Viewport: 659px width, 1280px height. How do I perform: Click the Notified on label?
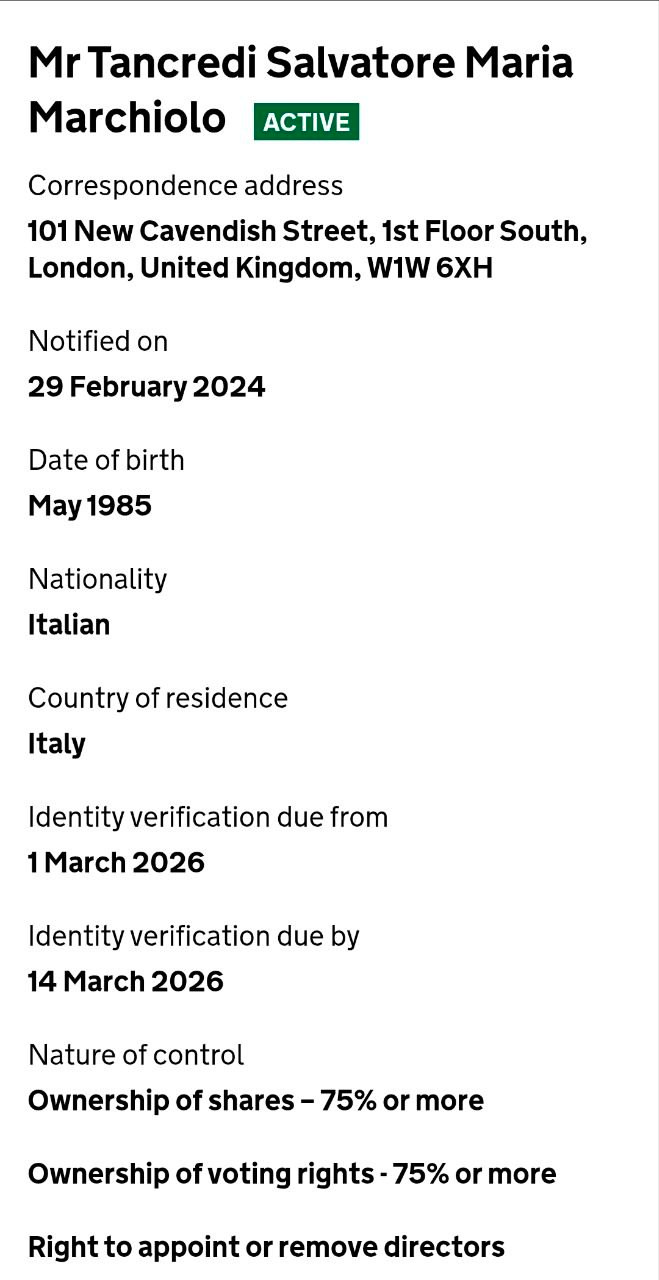[98, 342]
